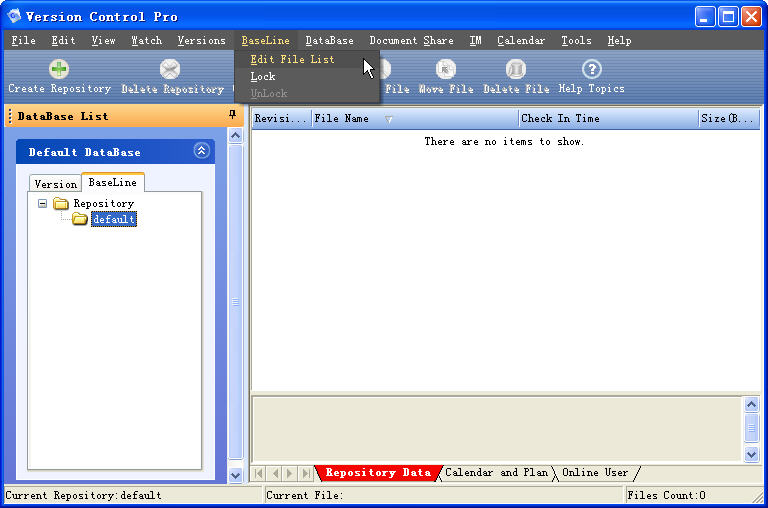
Task: Click the File Name column sort arrow
Action: coord(388,119)
